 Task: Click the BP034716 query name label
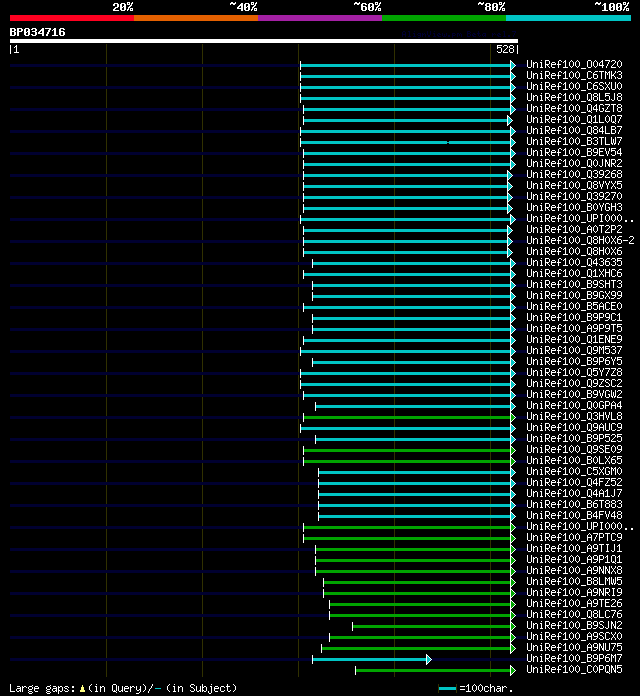tap(37, 32)
